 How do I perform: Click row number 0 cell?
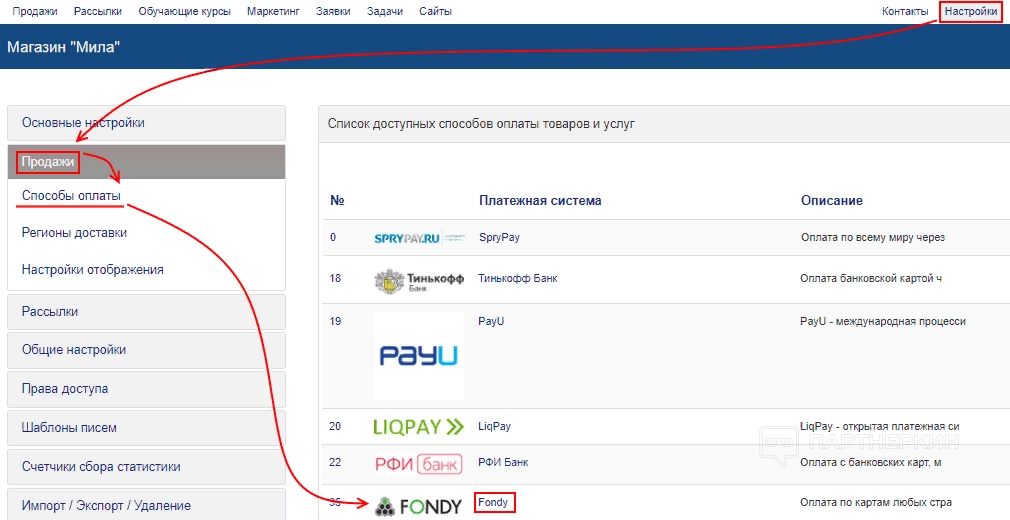[x=333, y=237]
